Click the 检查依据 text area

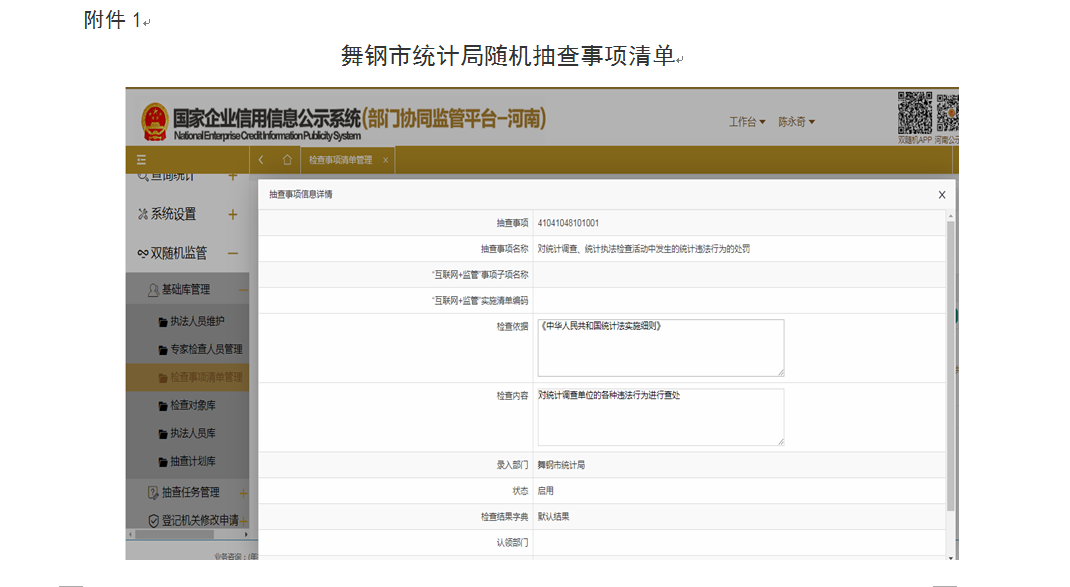point(661,347)
